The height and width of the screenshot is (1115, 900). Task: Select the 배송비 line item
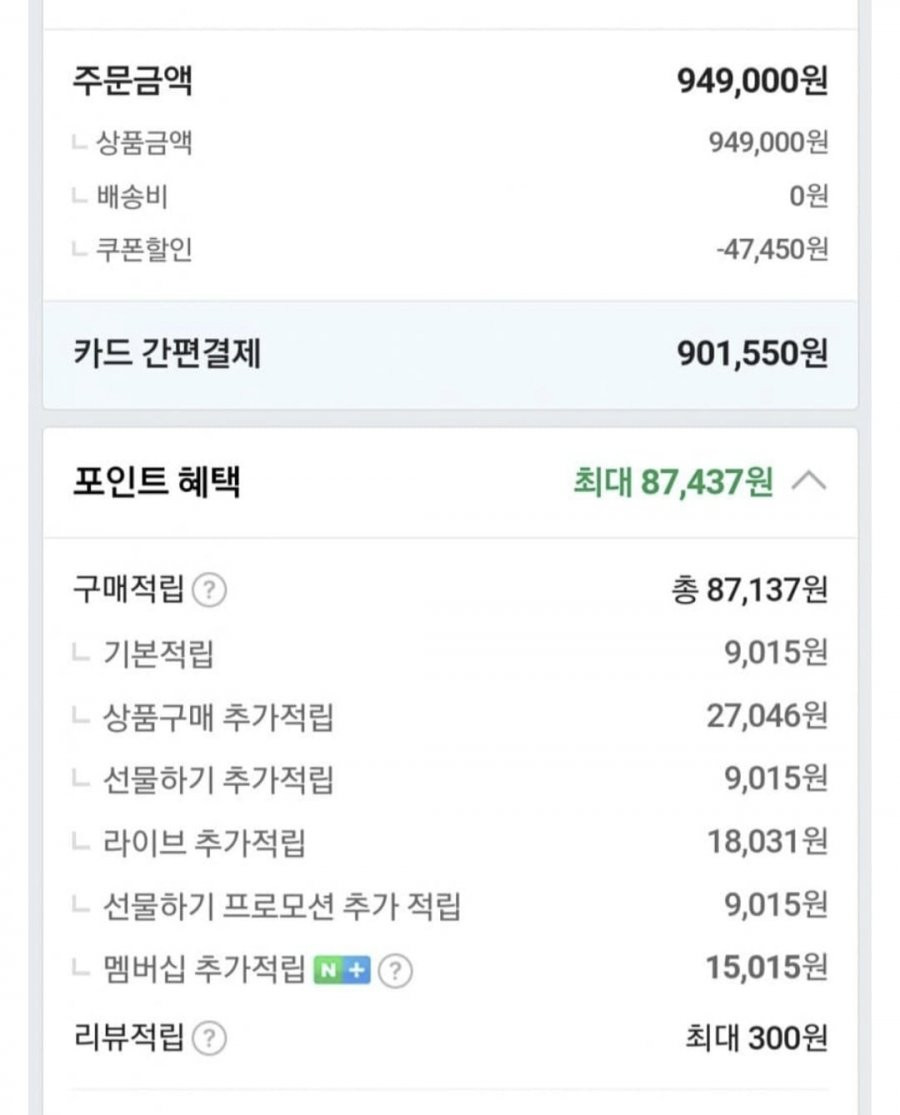point(450,196)
